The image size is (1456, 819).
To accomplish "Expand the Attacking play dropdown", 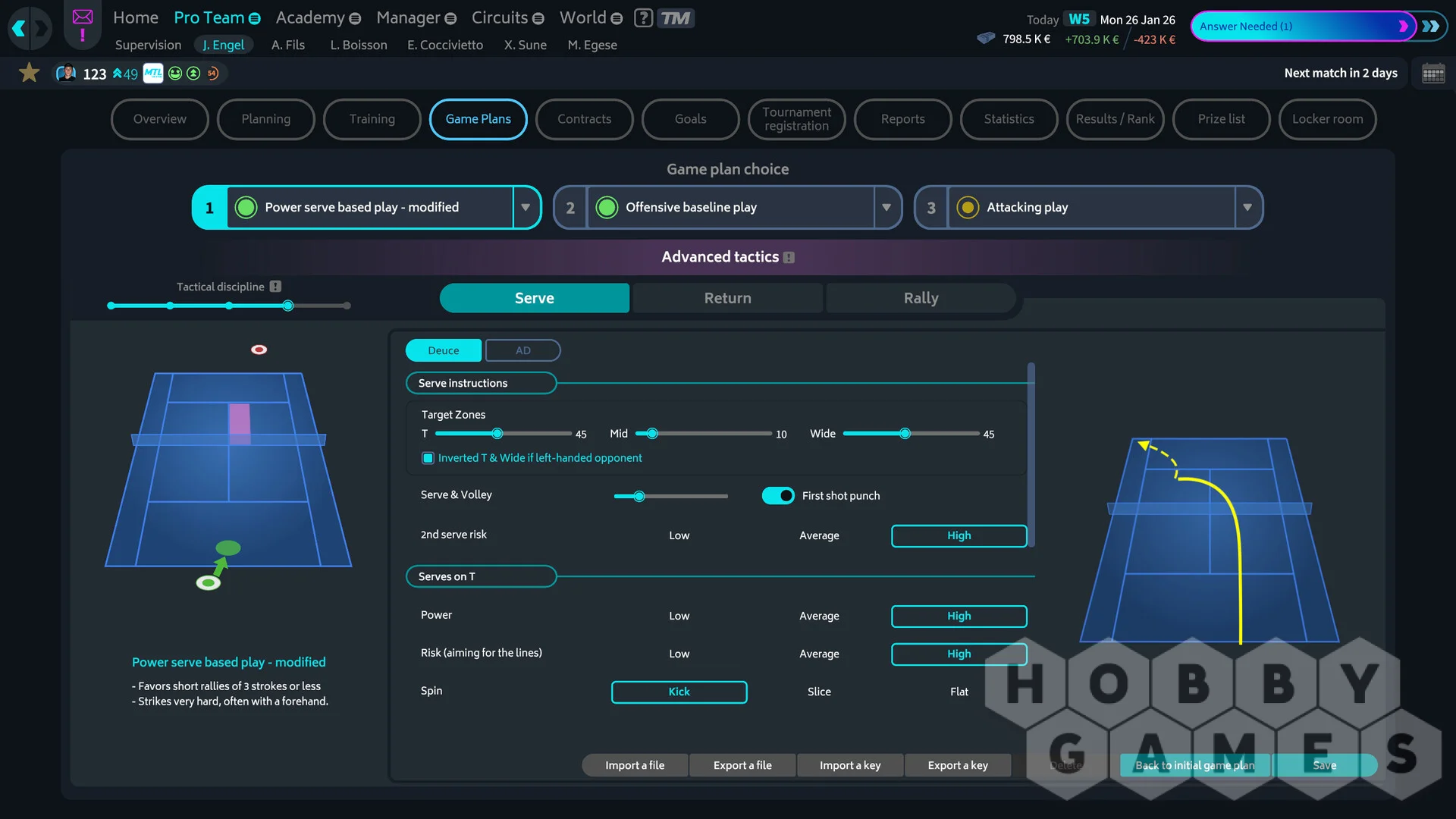I will (x=1247, y=207).
